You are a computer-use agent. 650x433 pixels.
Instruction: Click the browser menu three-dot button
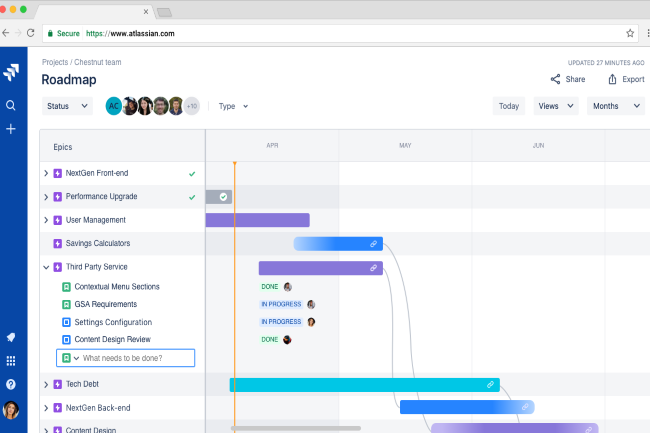648,33
